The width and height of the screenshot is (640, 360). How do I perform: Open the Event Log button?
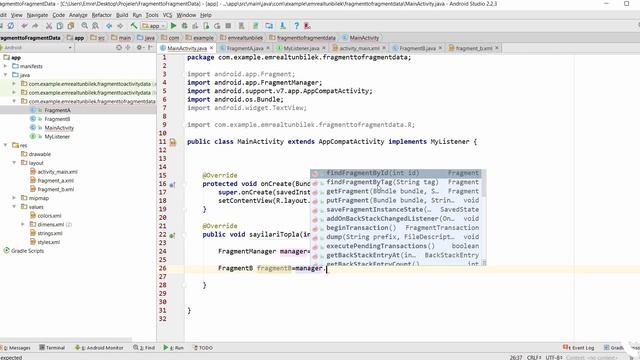click(578, 348)
